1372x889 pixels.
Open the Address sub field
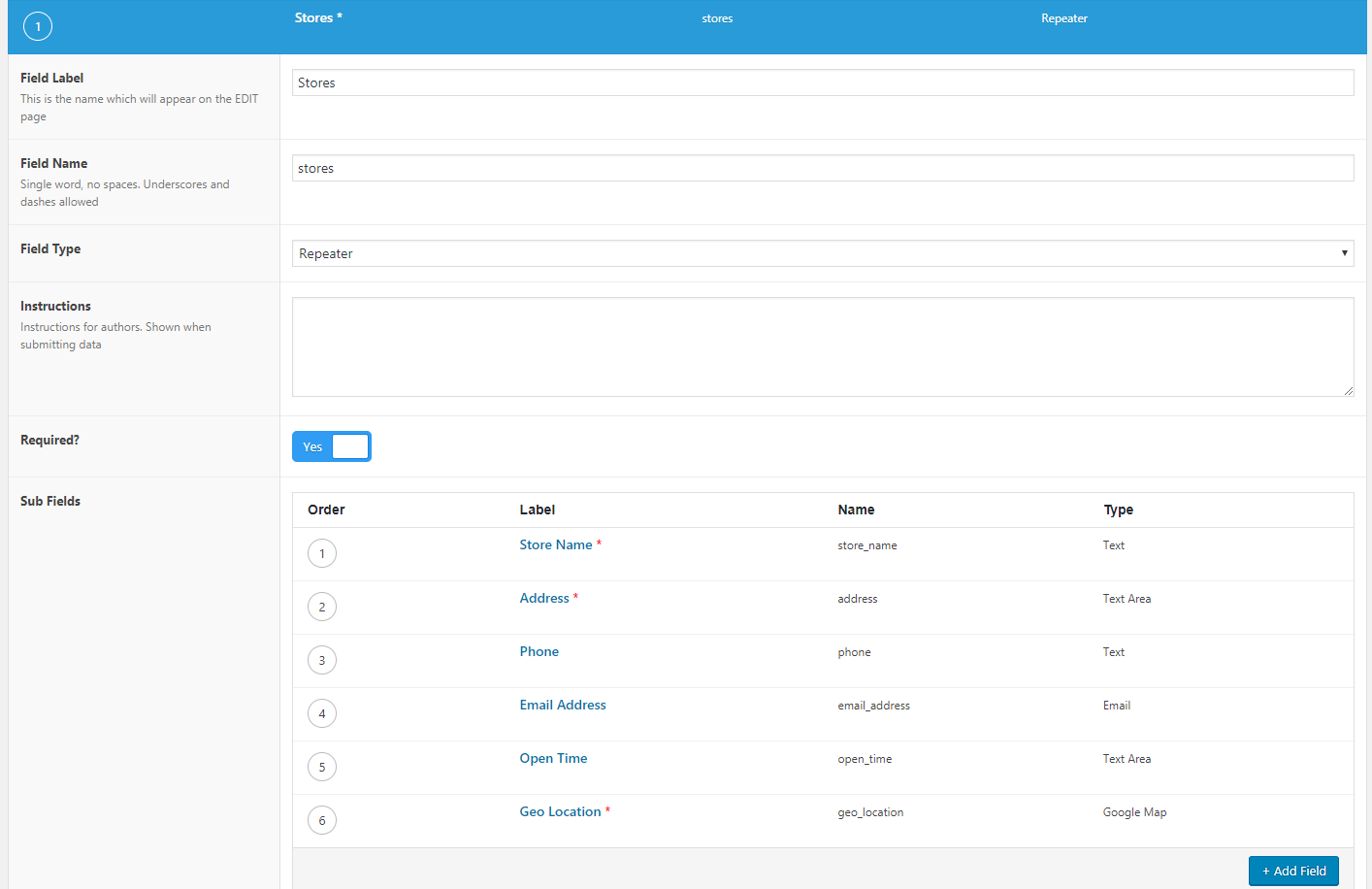(544, 598)
